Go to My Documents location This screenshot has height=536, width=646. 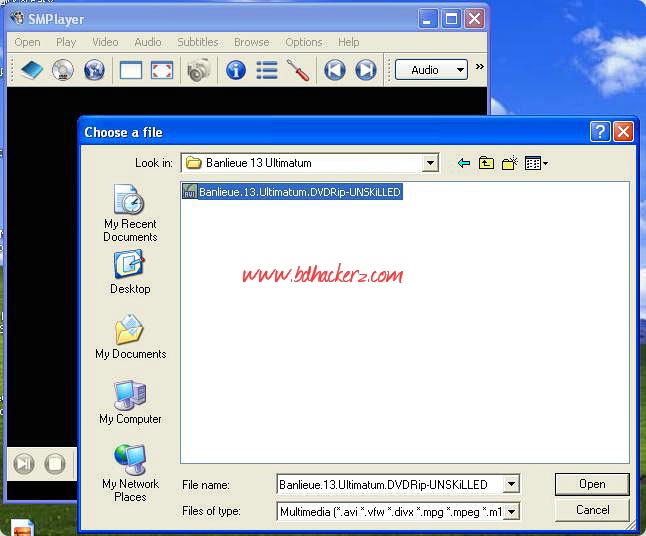[131, 337]
